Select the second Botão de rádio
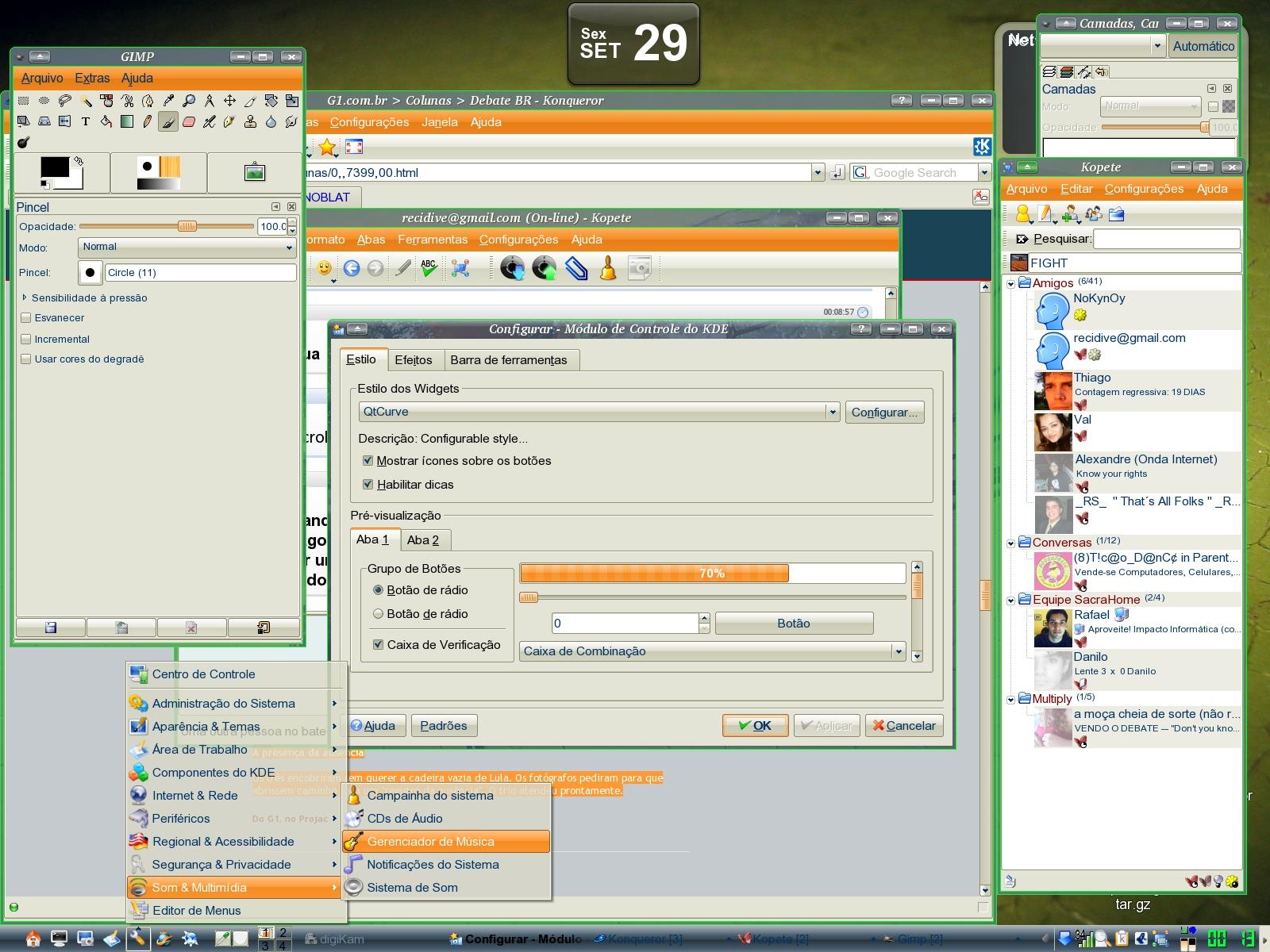The width and height of the screenshot is (1270, 952). click(378, 614)
